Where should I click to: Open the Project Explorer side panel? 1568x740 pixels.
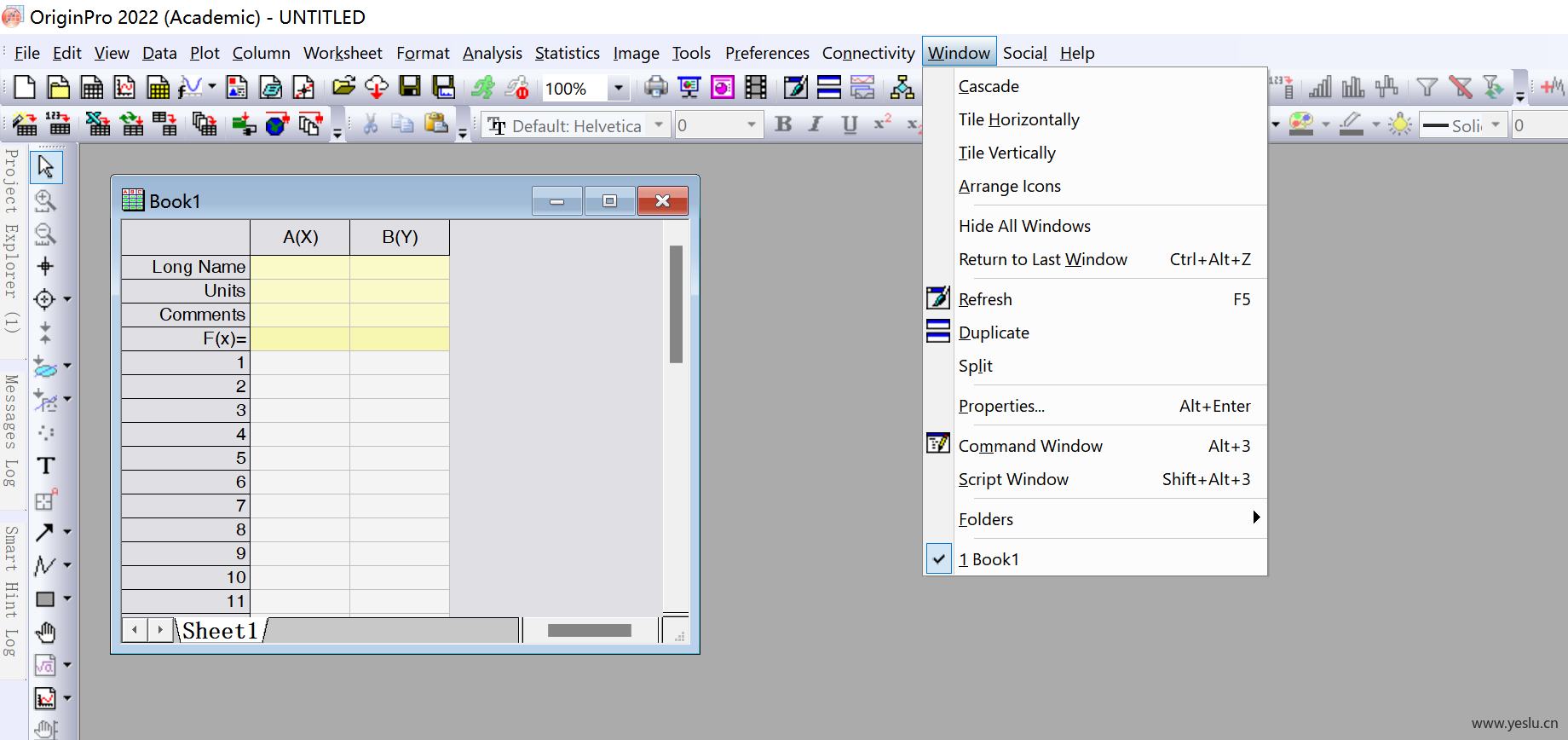(12, 241)
